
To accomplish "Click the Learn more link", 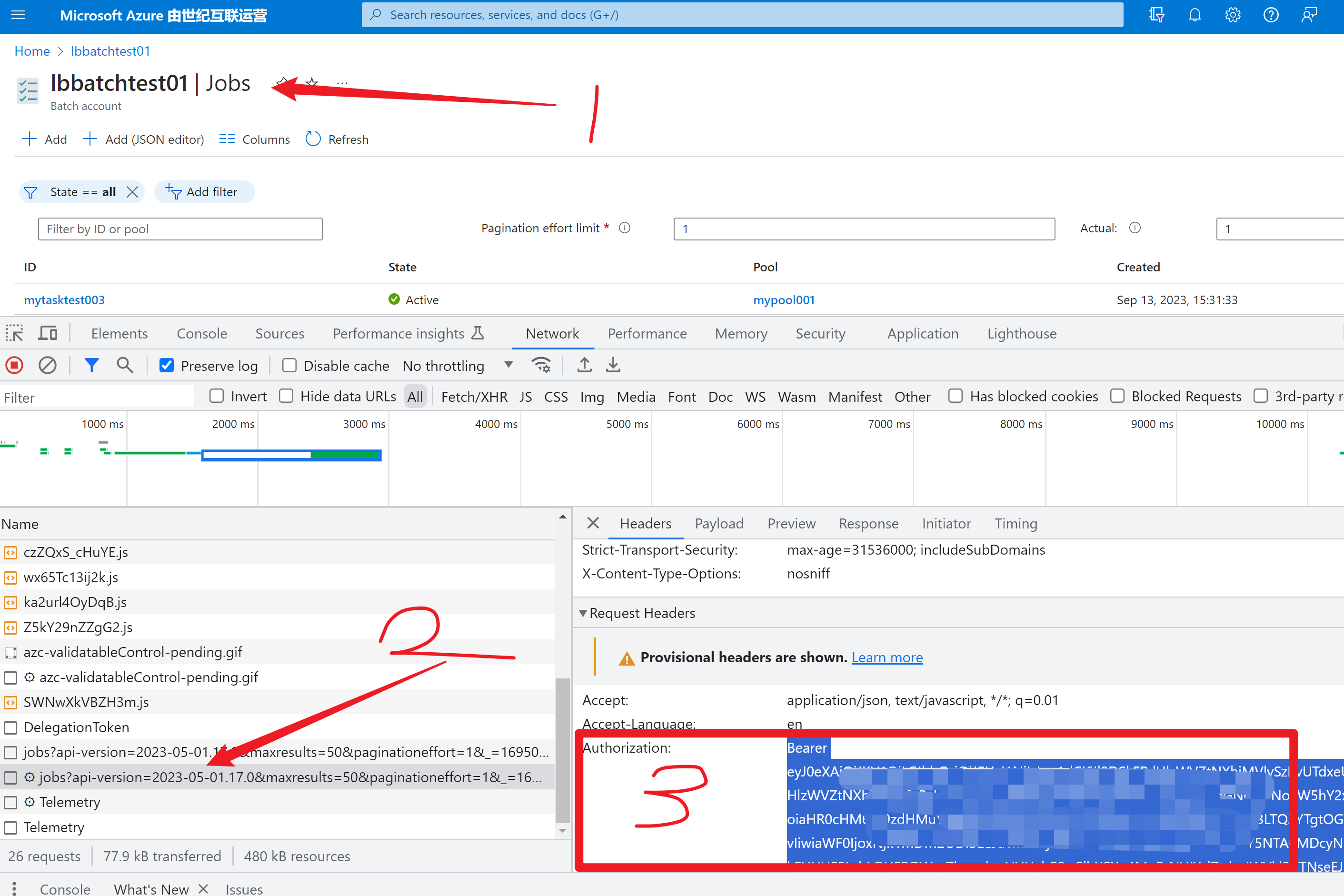I will point(887,657).
